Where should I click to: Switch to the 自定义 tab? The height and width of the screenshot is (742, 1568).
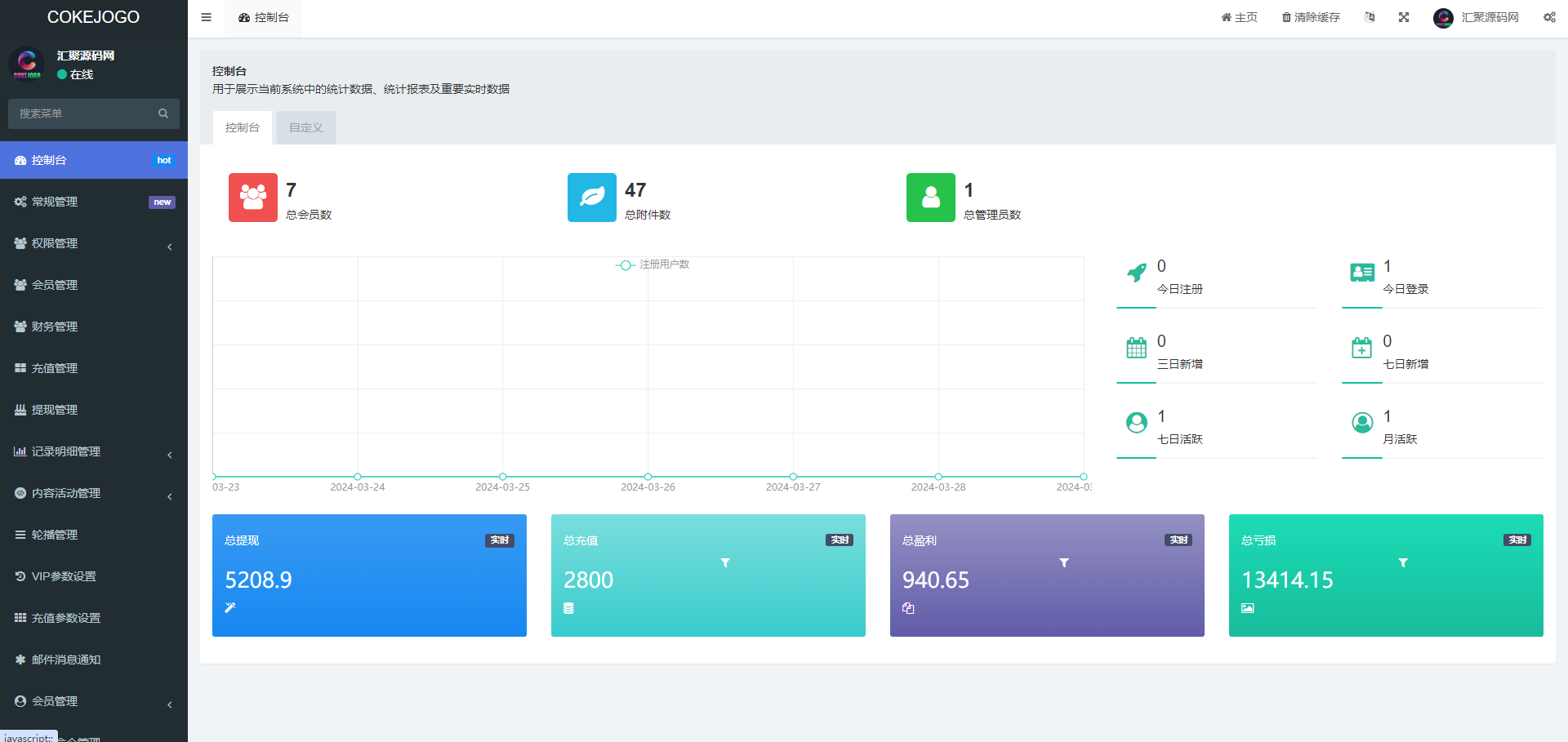pos(306,127)
